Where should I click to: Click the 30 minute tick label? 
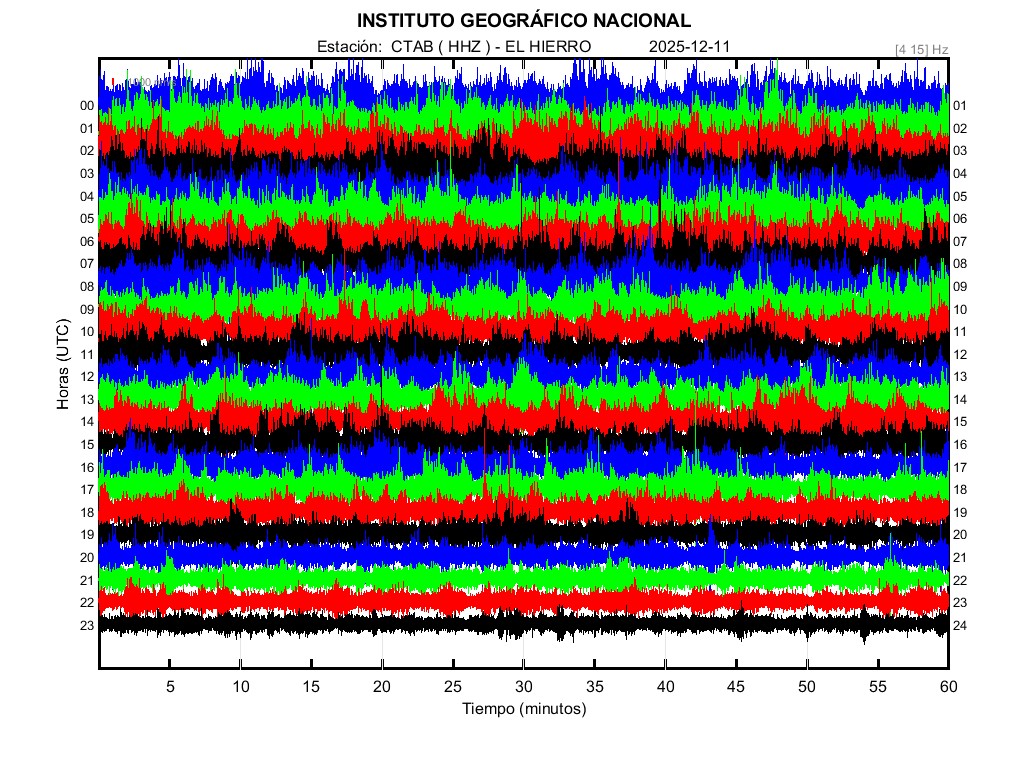[524, 687]
